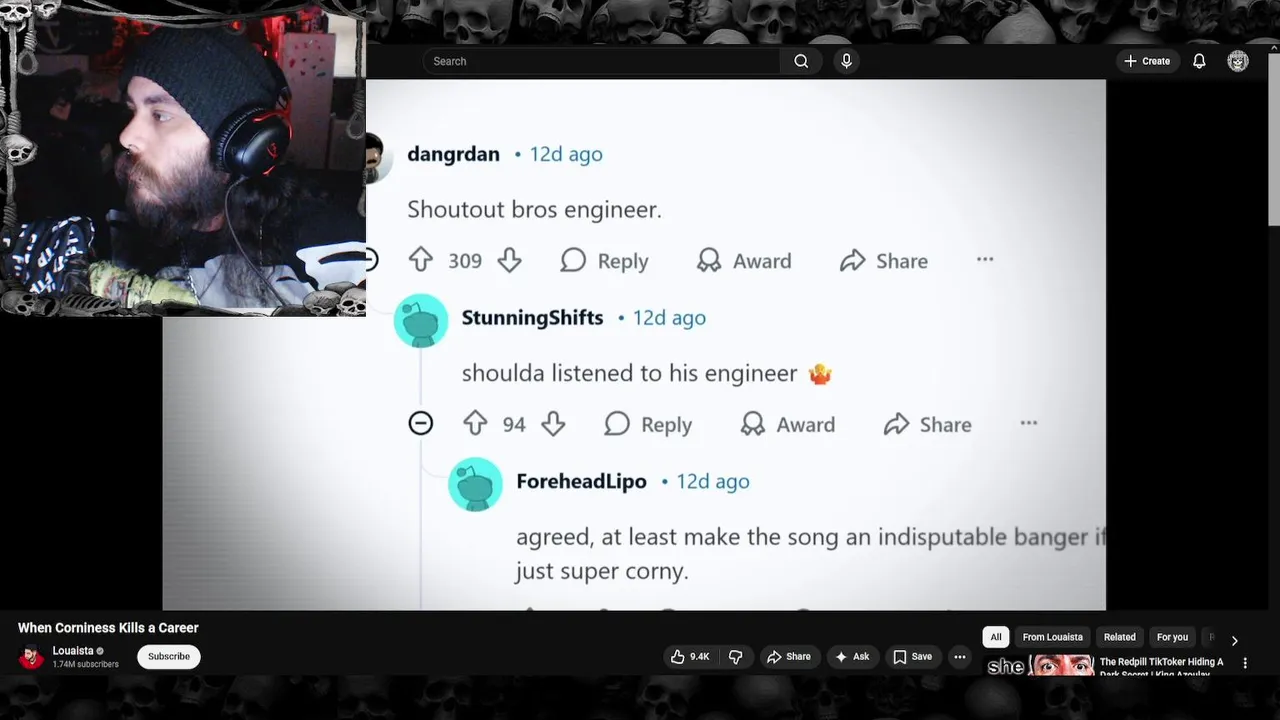1280x720 pixels.
Task: Click into the Search input field
Action: pyautogui.click(x=601, y=61)
